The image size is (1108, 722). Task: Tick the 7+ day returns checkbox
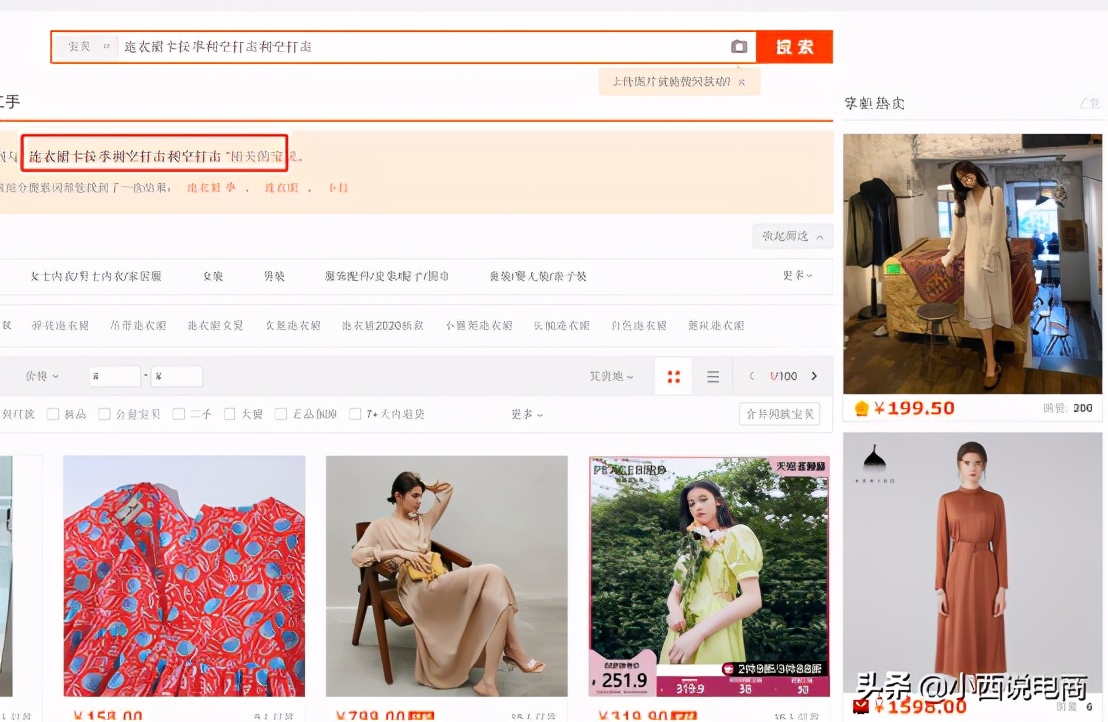(x=355, y=414)
